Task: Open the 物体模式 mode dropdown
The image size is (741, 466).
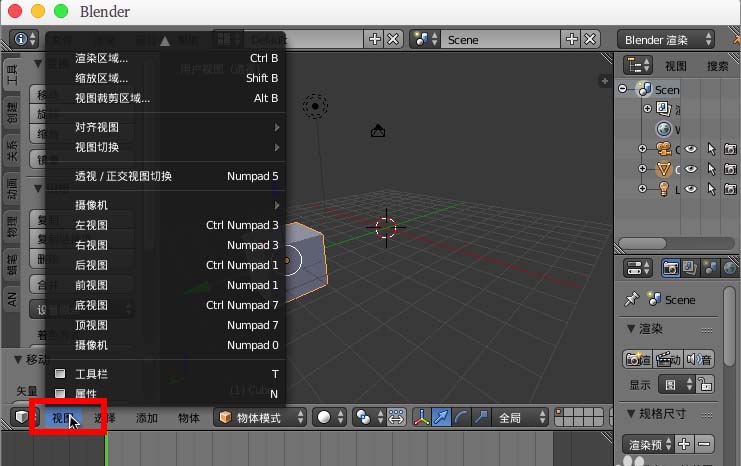Action: (x=260, y=417)
